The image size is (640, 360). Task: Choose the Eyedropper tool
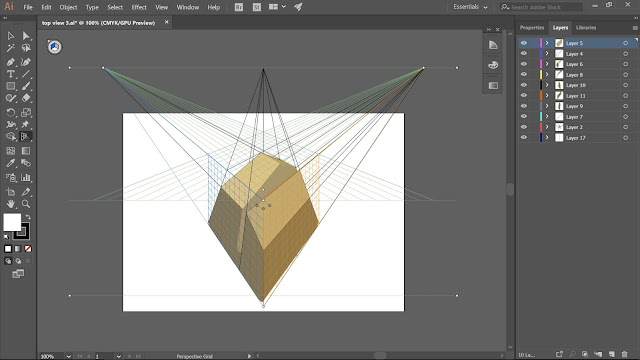[x=11, y=163]
